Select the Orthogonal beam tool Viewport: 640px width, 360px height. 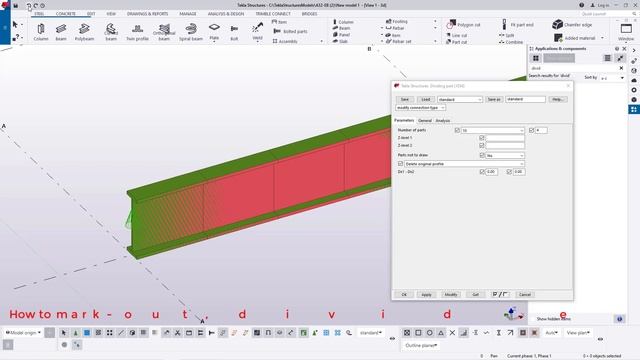click(x=164, y=32)
